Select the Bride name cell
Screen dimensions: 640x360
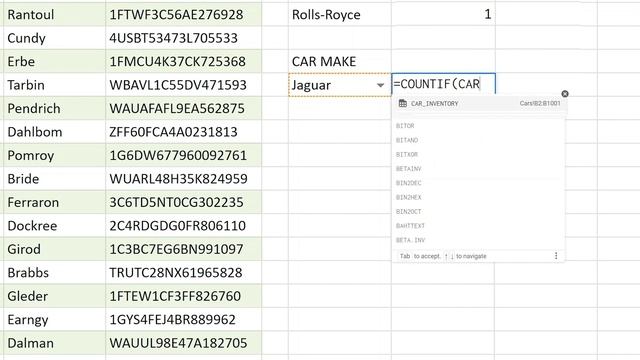[x=54, y=179]
